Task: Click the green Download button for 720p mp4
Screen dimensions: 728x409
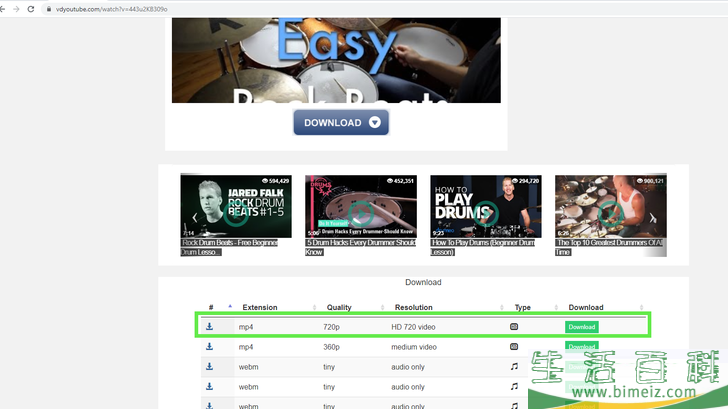Action: pos(581,327)
